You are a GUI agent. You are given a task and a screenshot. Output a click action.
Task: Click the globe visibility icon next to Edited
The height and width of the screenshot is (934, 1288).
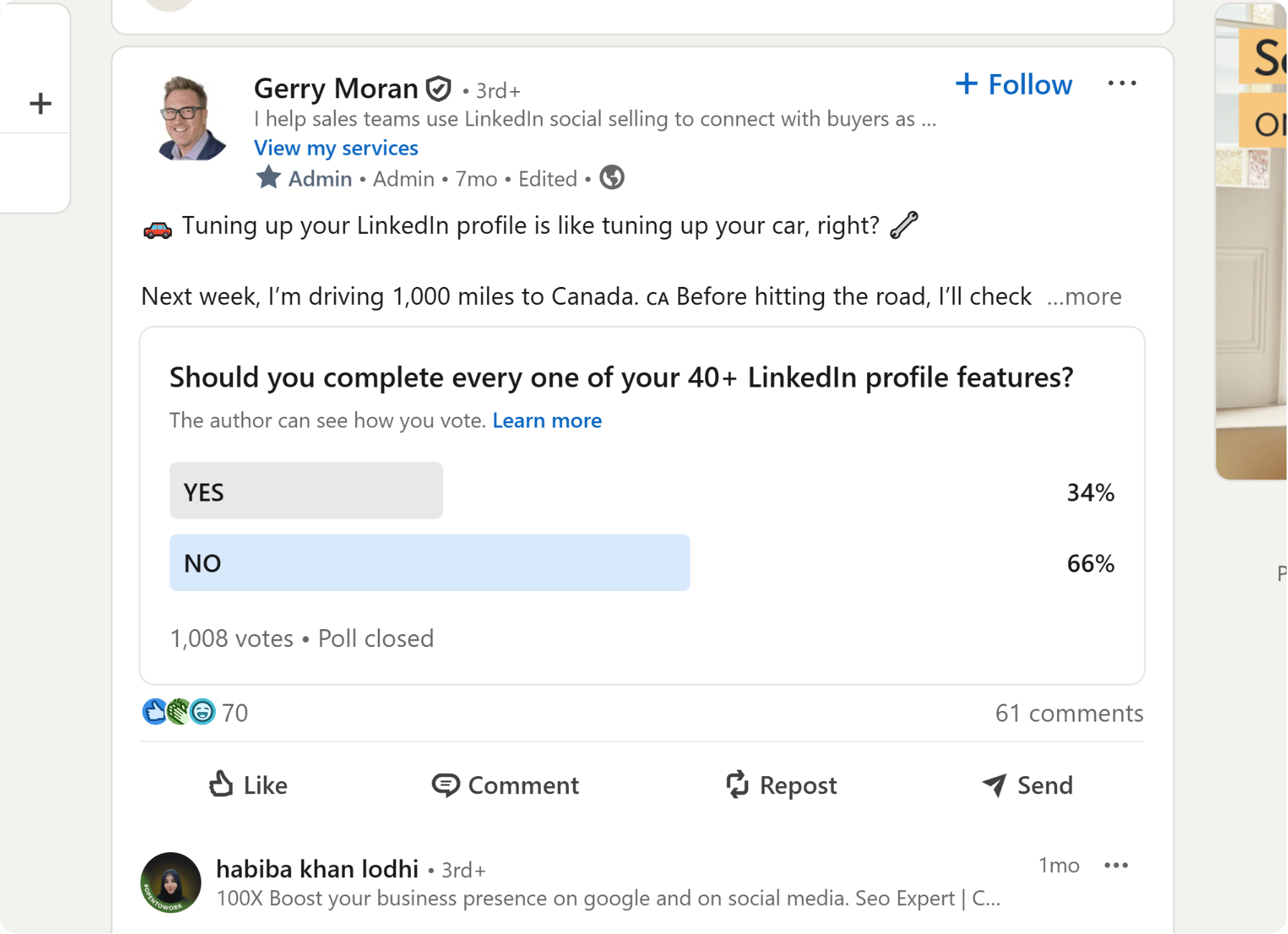coord(610,178)
